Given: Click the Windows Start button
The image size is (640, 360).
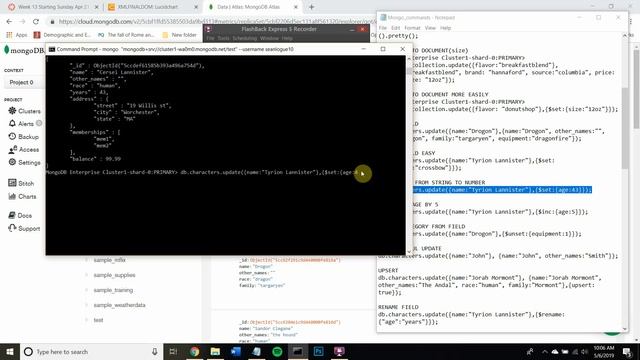Looking at the screenshot, I should pos(10,351).
